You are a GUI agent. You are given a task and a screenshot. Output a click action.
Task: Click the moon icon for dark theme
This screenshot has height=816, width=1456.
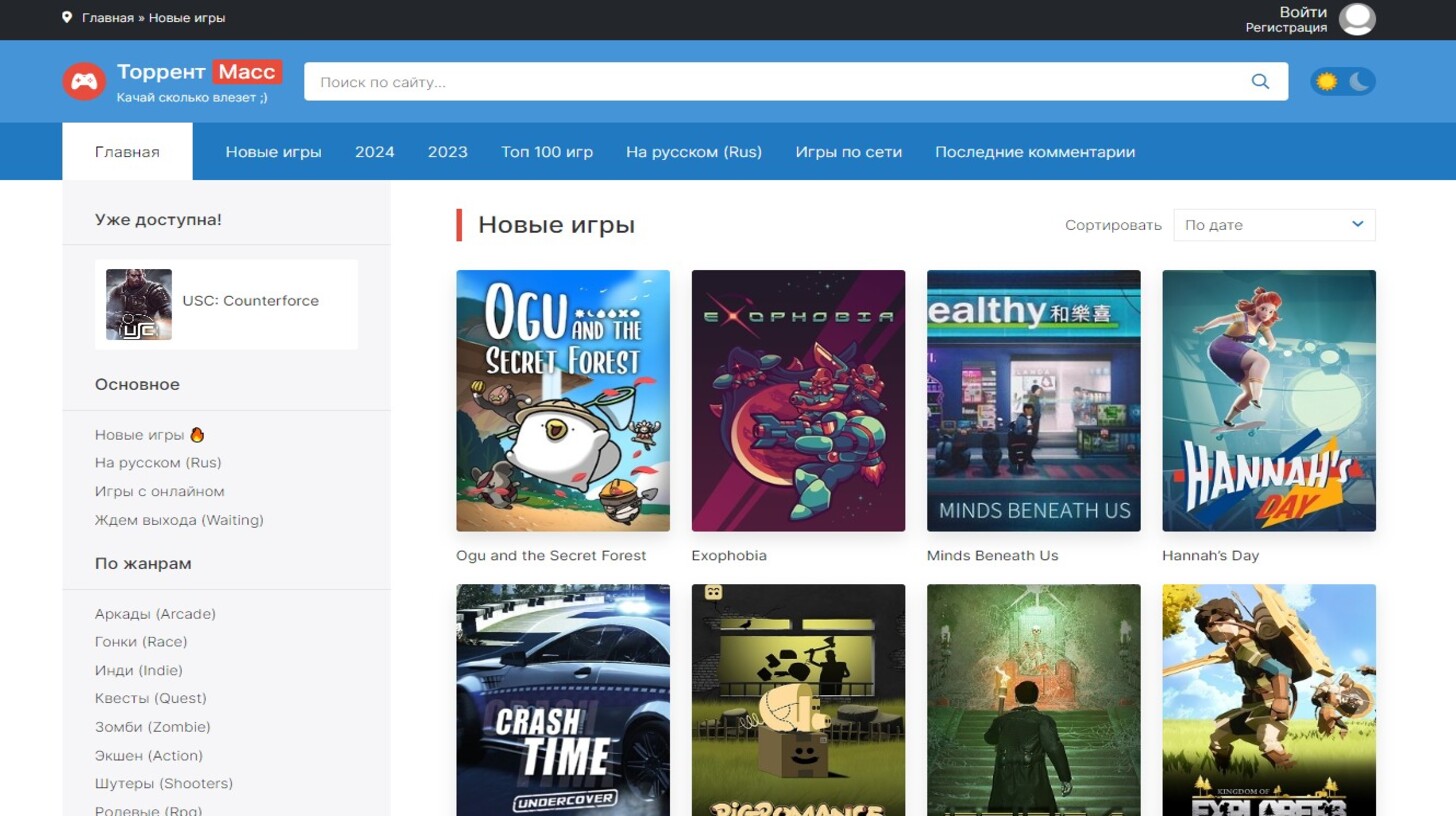click(x=1359, y=82)
